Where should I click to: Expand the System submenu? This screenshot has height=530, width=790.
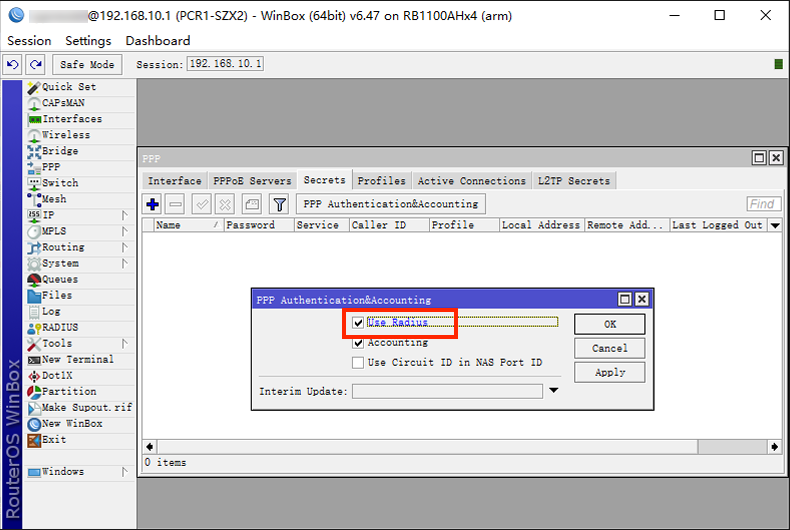point(124,263)
